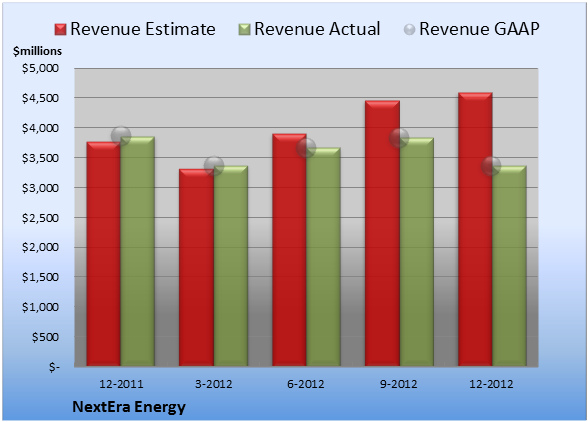The image size is (588, 422).
Task: Click the GAAP sphere marker for 12-2011
Action: tap(121, 136)
